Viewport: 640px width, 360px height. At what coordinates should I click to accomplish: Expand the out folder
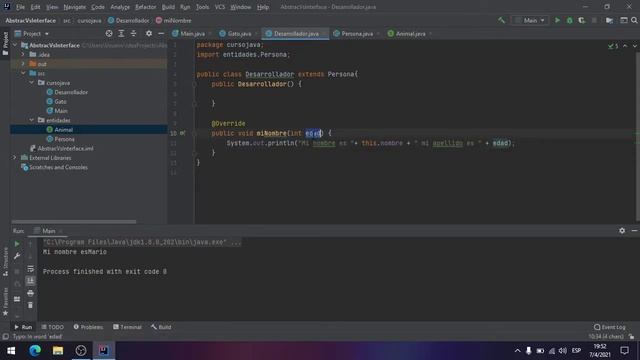coord(23,64)
